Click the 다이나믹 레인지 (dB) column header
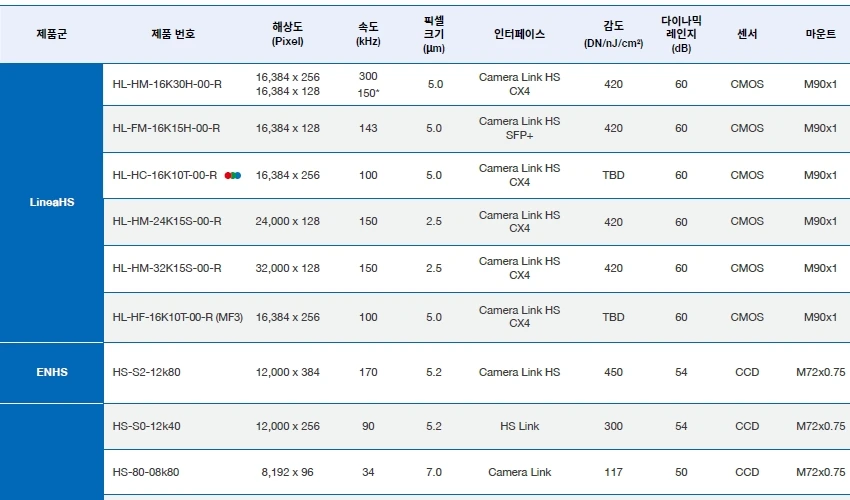Image resolution: width=850 pixels, height=500 pixels. pyautogui.click(x=681, y=33)
